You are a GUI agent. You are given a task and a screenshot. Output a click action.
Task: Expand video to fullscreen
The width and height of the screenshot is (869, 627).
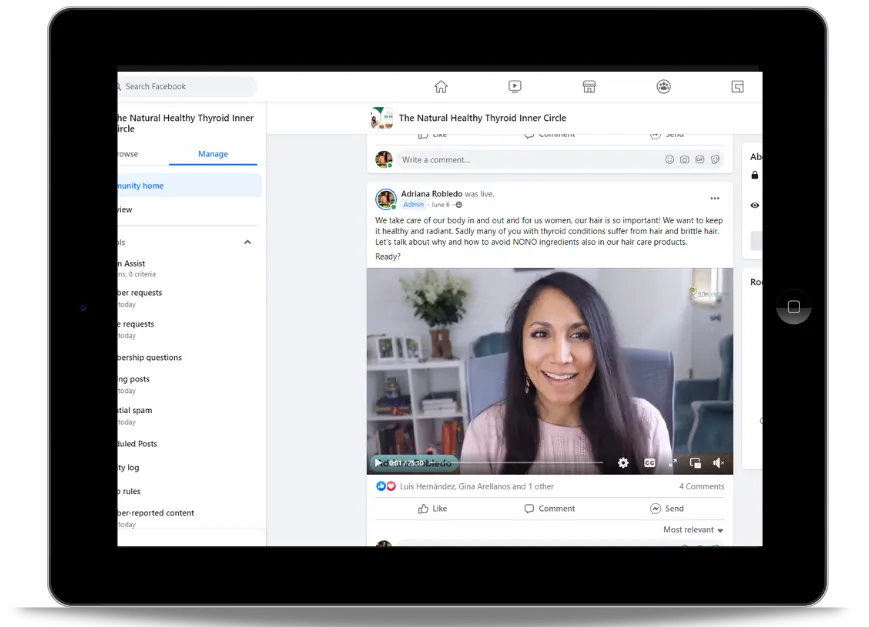point(672,463)
